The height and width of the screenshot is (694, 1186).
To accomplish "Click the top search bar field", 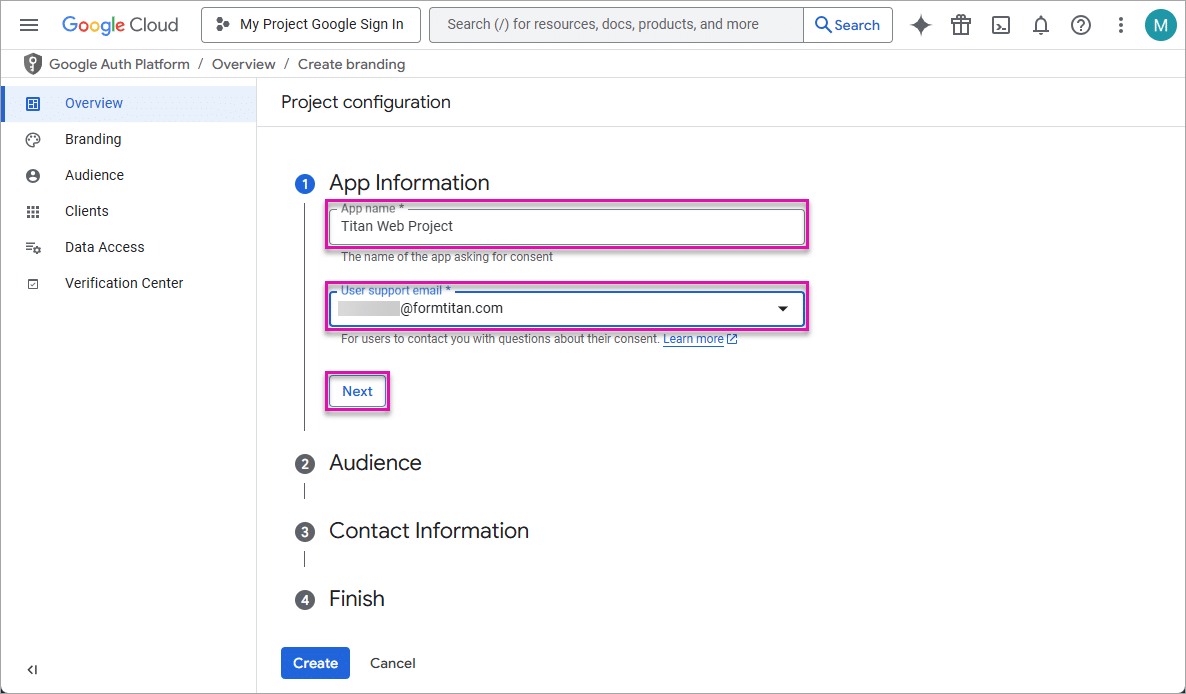I will 616,25.
